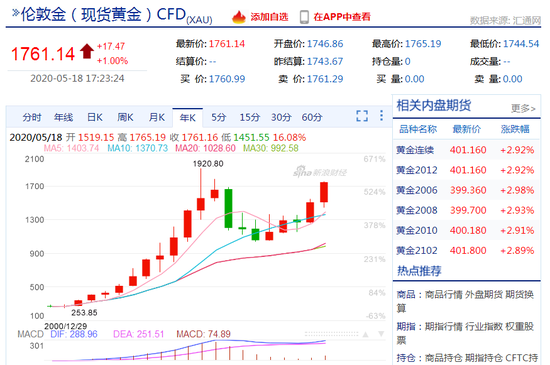Click the timestamp 2020-05-18 17:23:24
This screenshot has width=550, height=365.
(x=77, y=78)
